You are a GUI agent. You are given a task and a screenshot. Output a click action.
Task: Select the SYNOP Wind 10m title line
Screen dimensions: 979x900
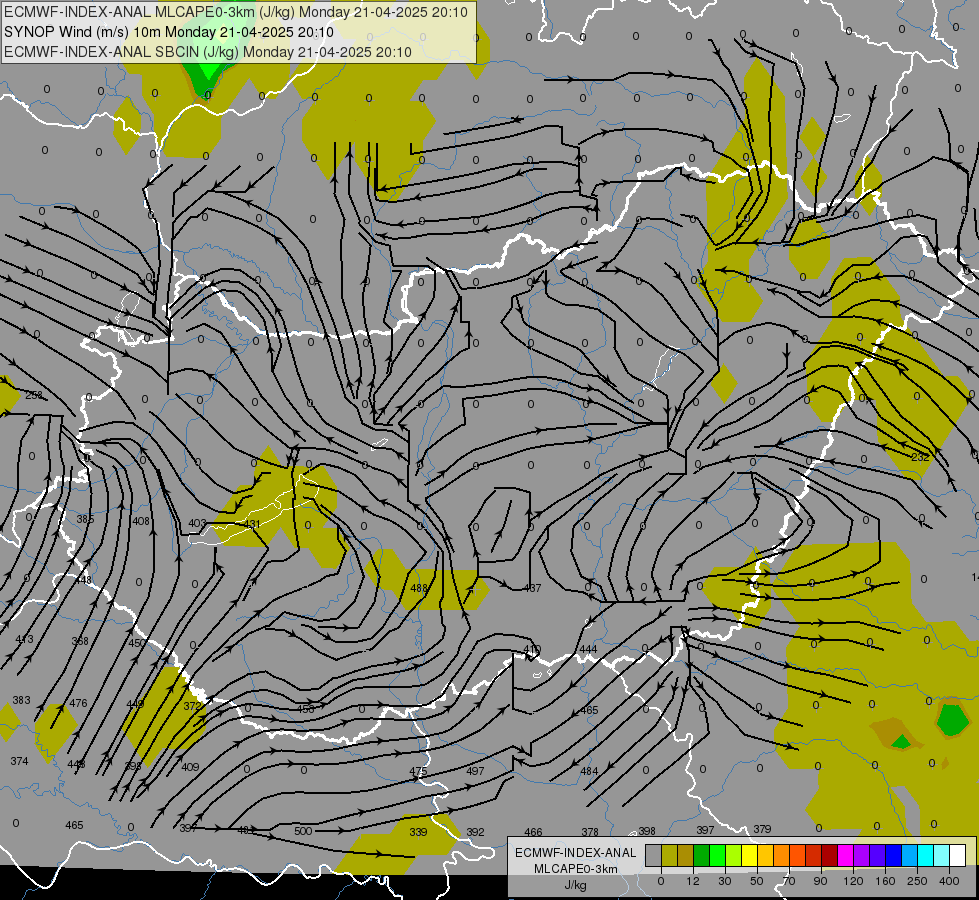click(x=169, y=32)
